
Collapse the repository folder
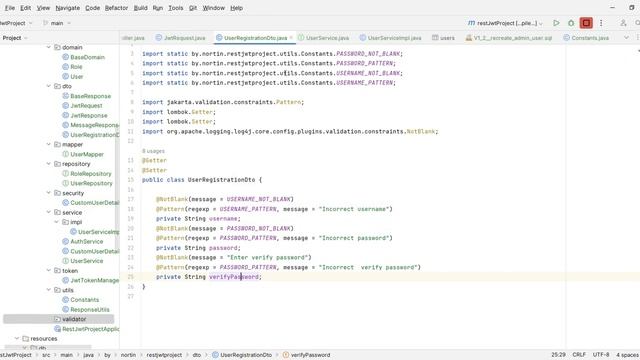pyautogui.click(x=49, y=164)
